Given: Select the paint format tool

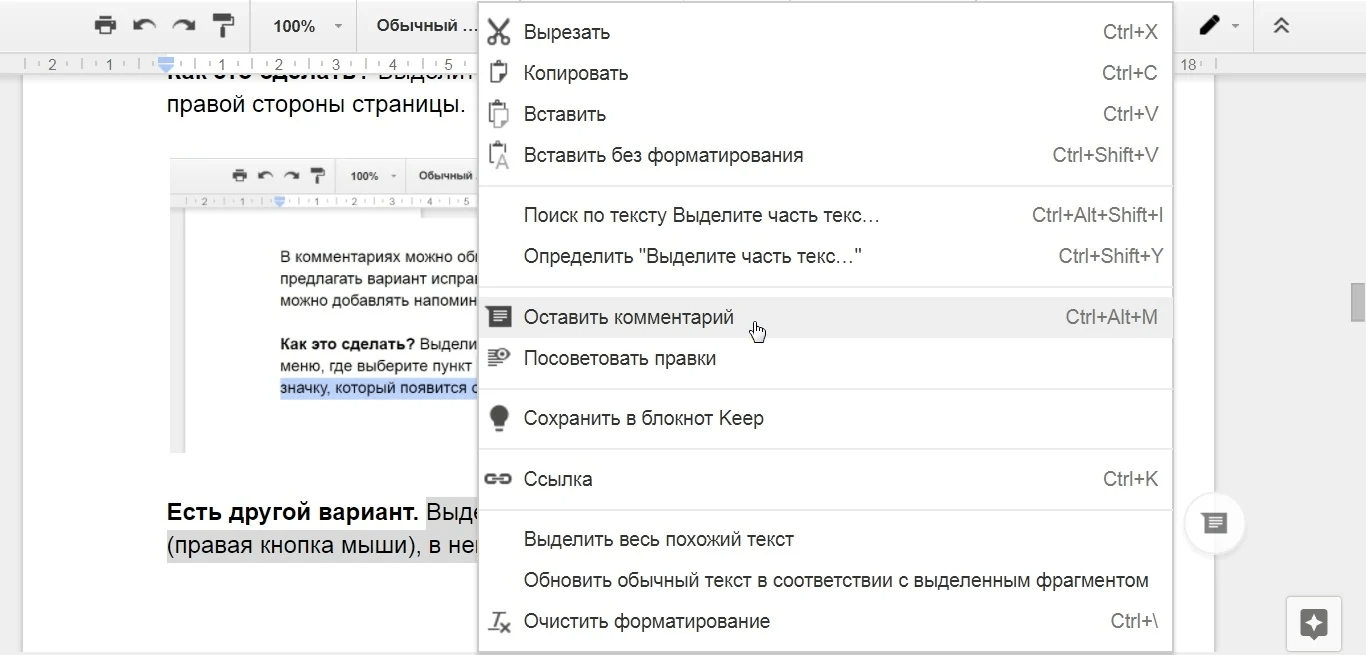Looking at the screenshot, I should coord(224,25).
